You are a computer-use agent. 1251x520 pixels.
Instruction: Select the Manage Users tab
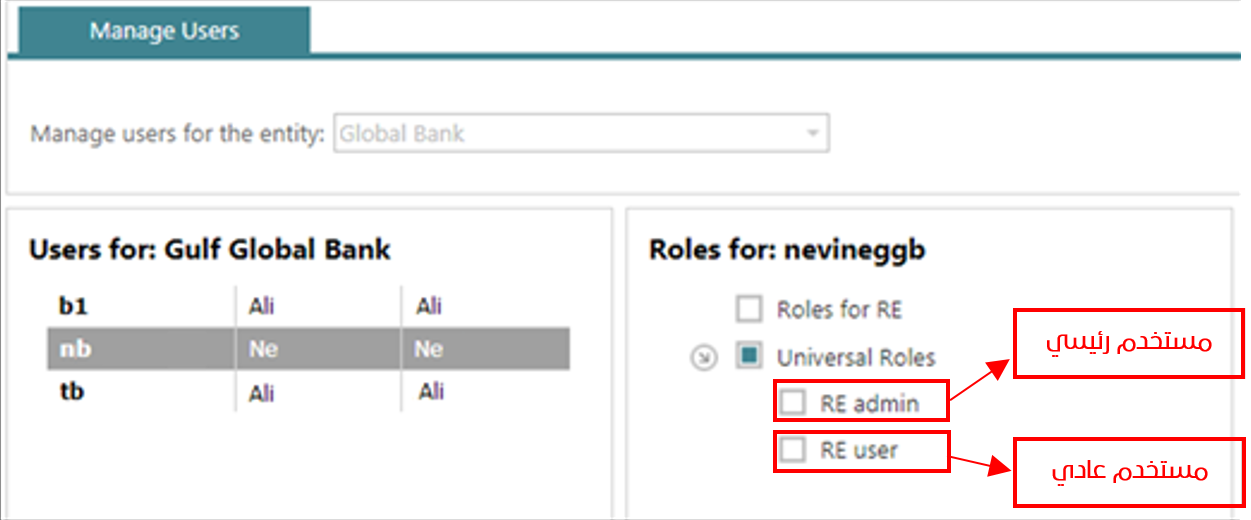click(x=164, y=30)
